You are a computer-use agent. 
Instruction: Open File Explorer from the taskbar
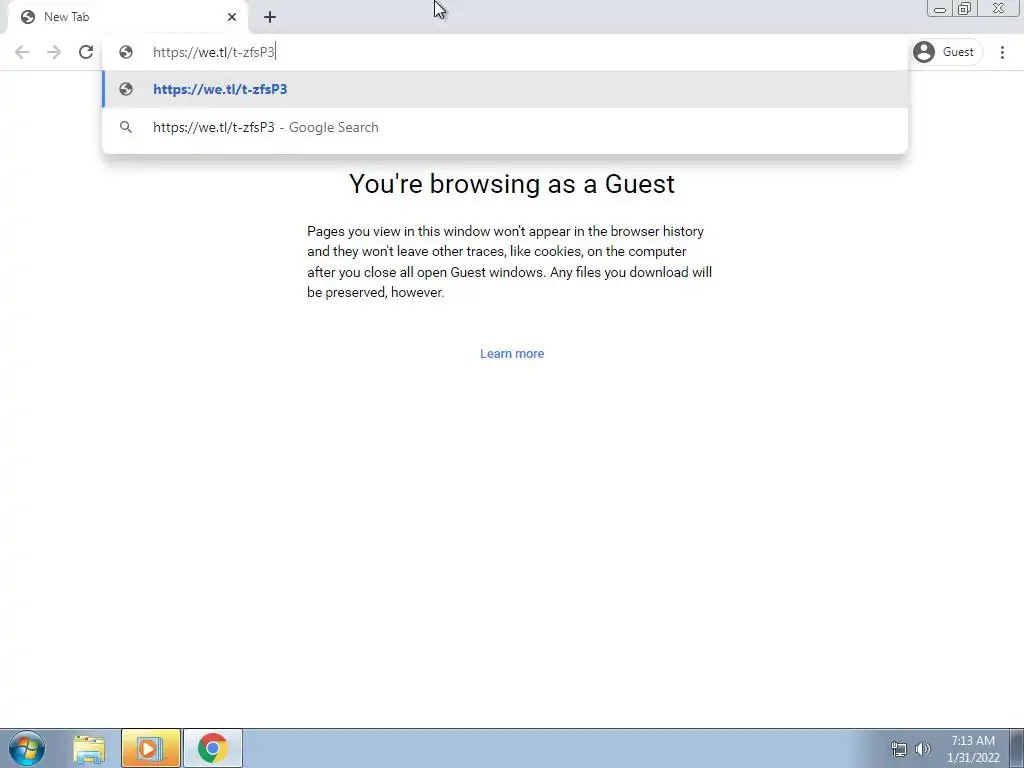click(89, 748)
